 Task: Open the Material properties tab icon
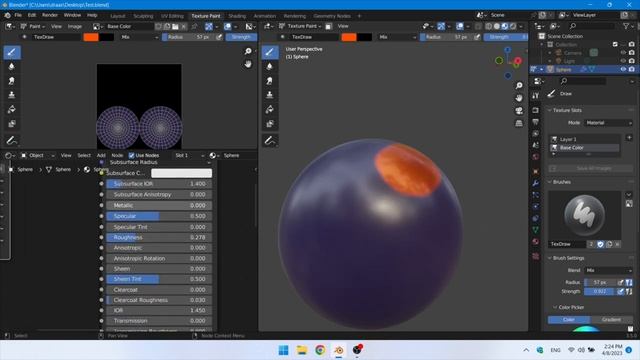click(536, 242)
